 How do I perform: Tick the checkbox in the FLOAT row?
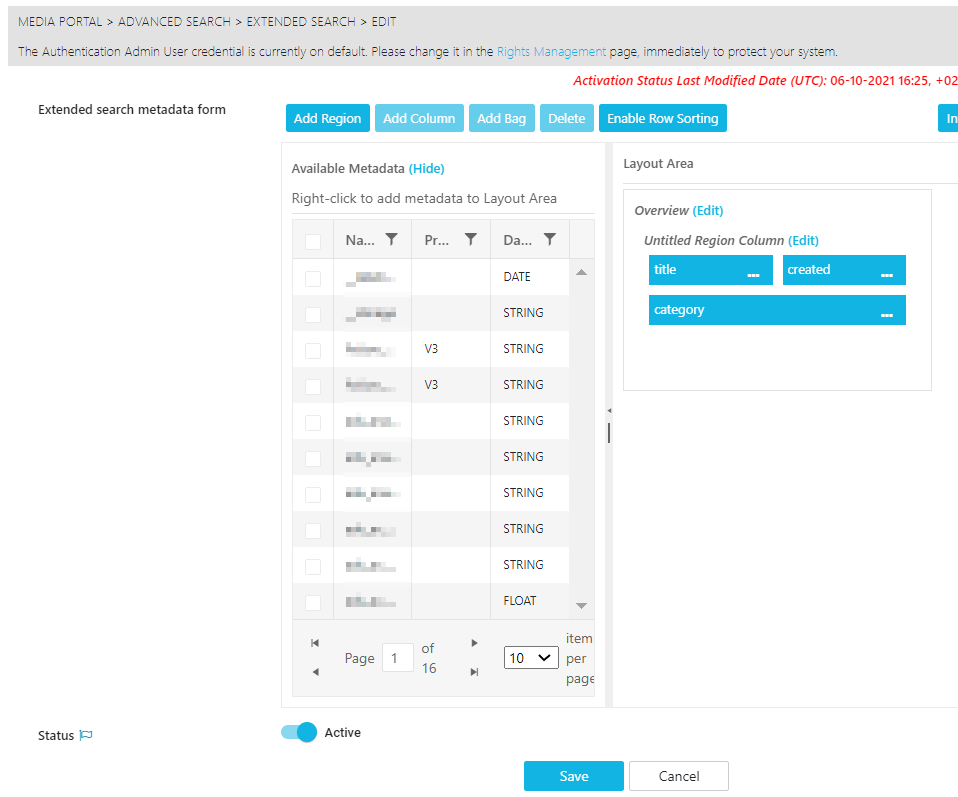pos(313,602)
